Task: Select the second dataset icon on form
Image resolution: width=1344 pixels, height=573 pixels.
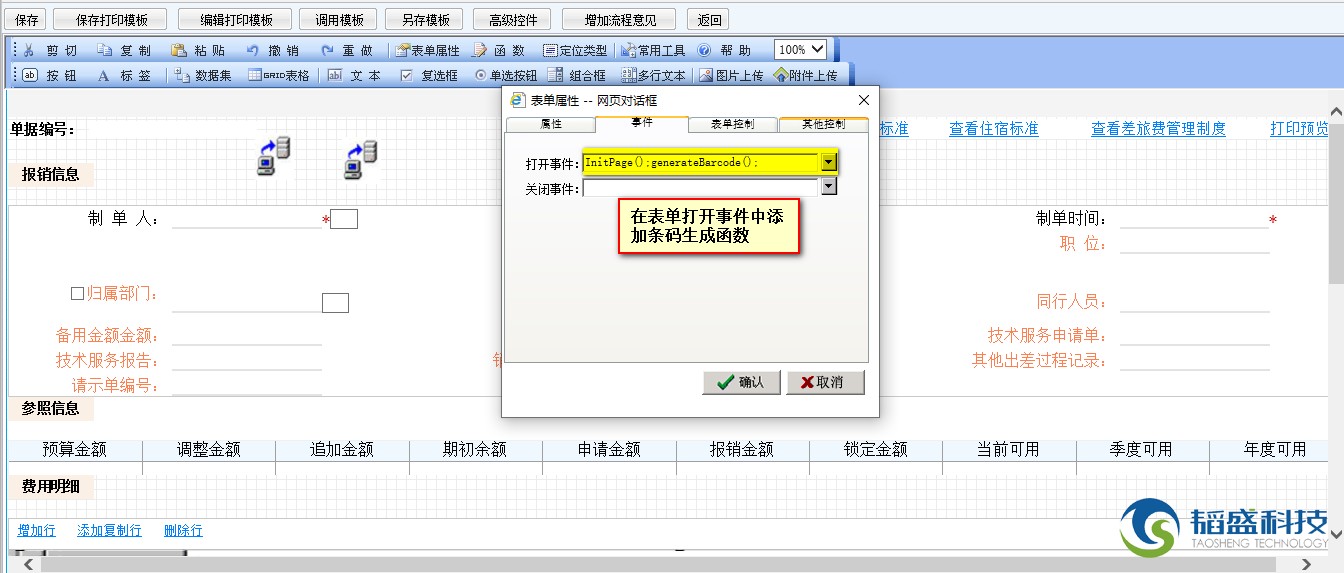Action: click(x=361, y=160)
